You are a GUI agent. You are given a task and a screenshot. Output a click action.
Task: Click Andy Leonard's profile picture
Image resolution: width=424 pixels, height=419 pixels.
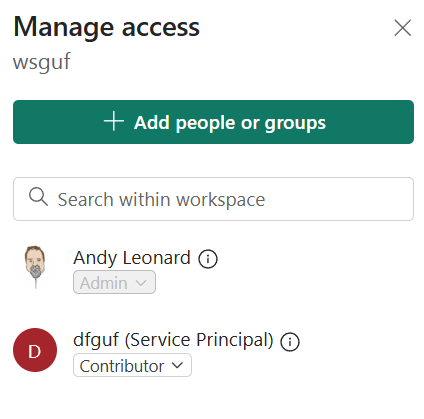(x=35, y=267)
